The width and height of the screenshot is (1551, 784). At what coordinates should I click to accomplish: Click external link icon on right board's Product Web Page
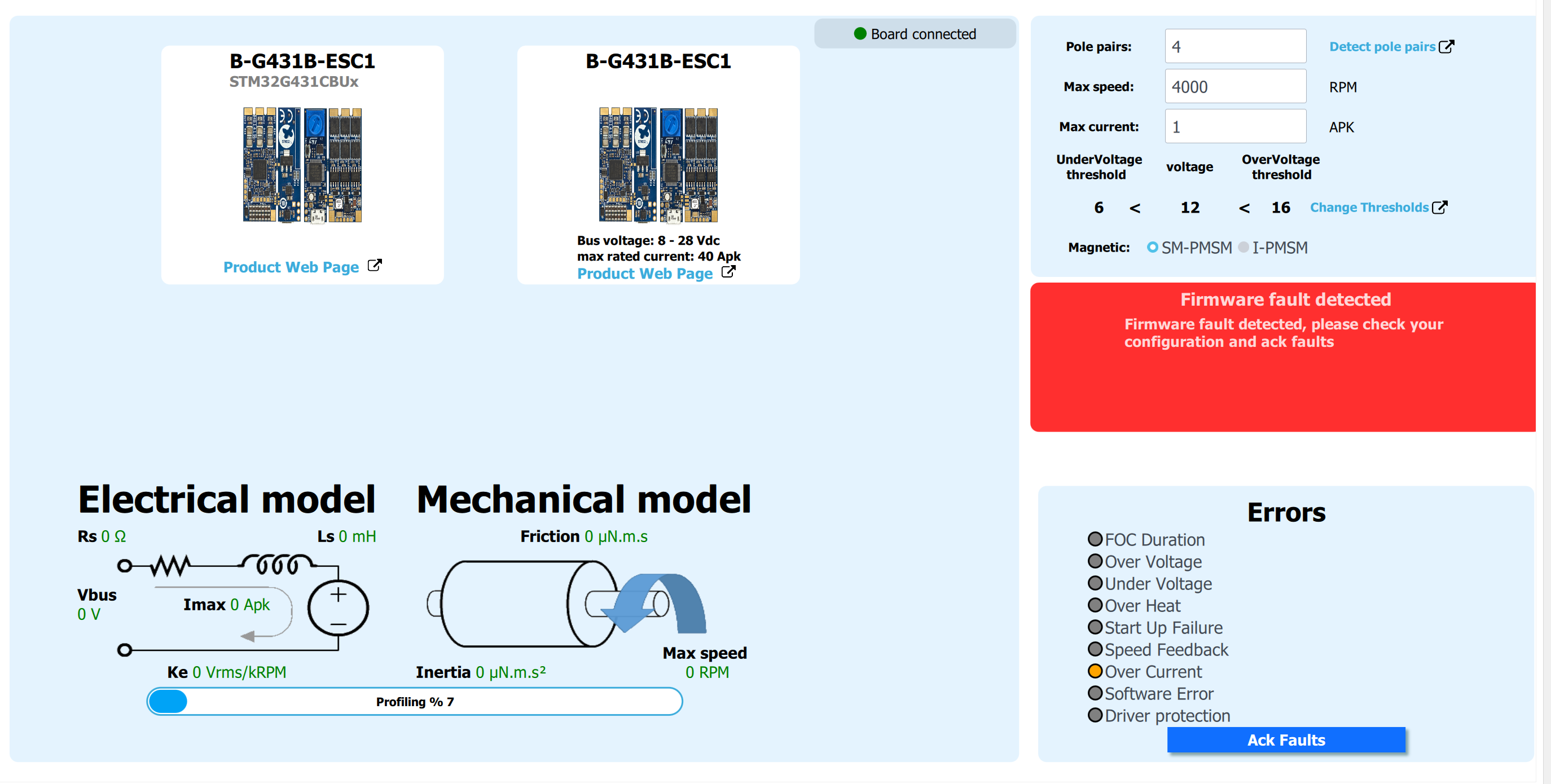(728, 271)
